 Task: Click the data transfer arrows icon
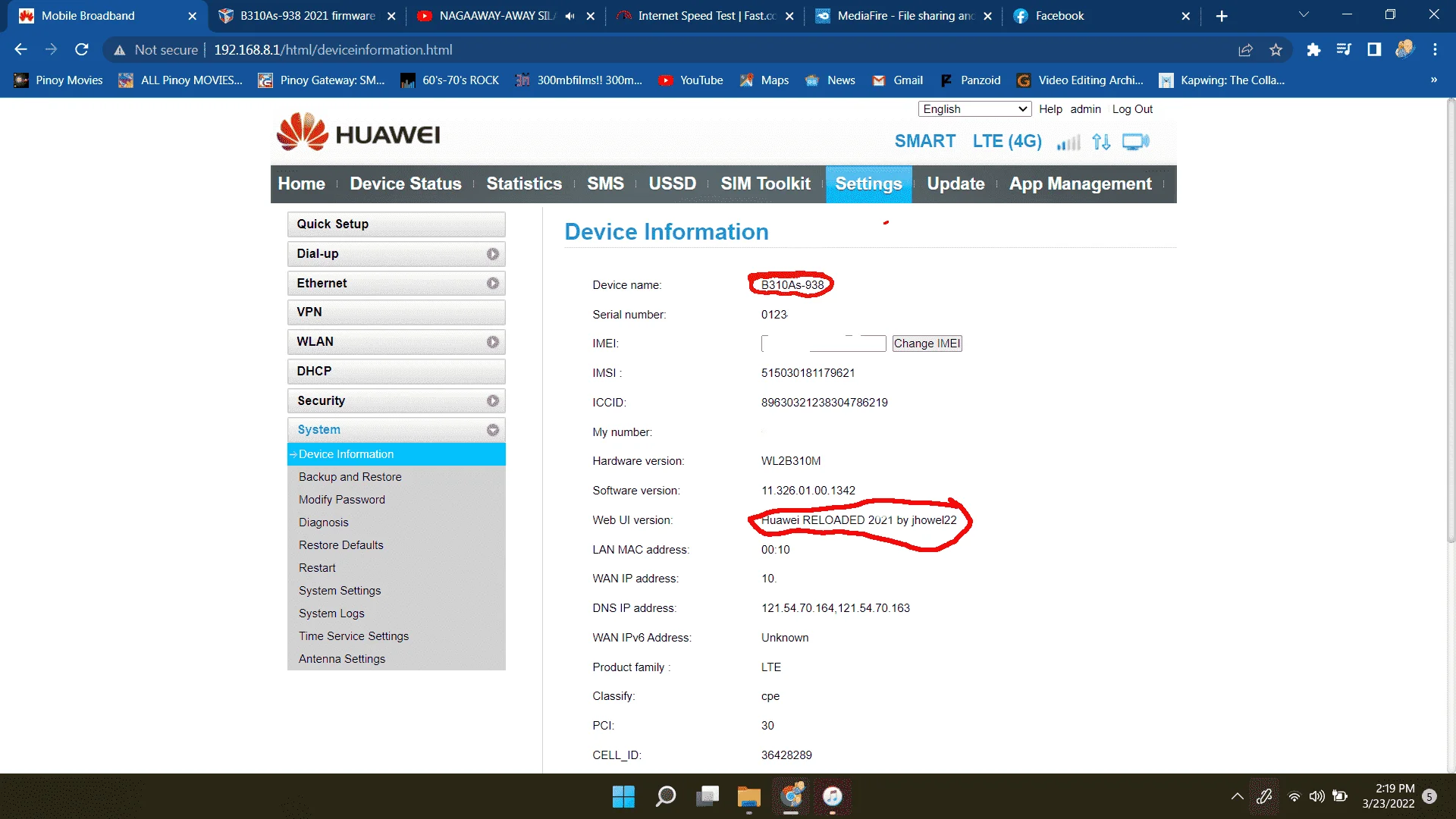(x=1101, y=142)
